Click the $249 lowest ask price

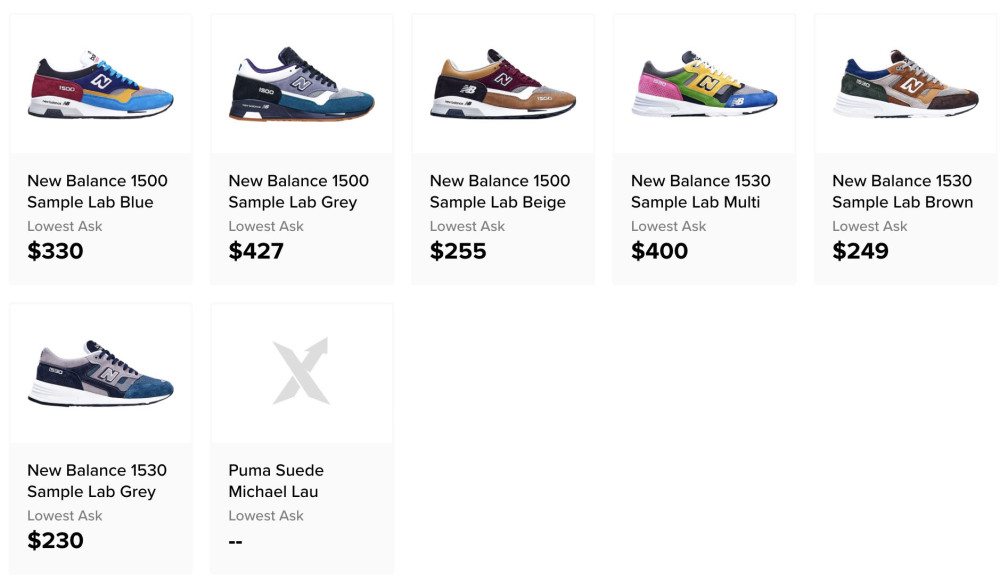pos(860,251)
